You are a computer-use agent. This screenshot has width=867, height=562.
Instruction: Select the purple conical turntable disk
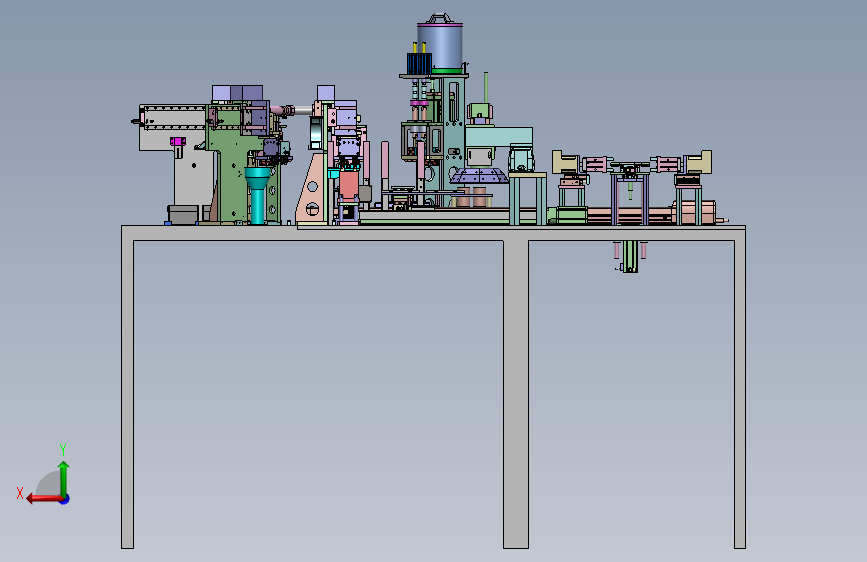click(479, 176)
